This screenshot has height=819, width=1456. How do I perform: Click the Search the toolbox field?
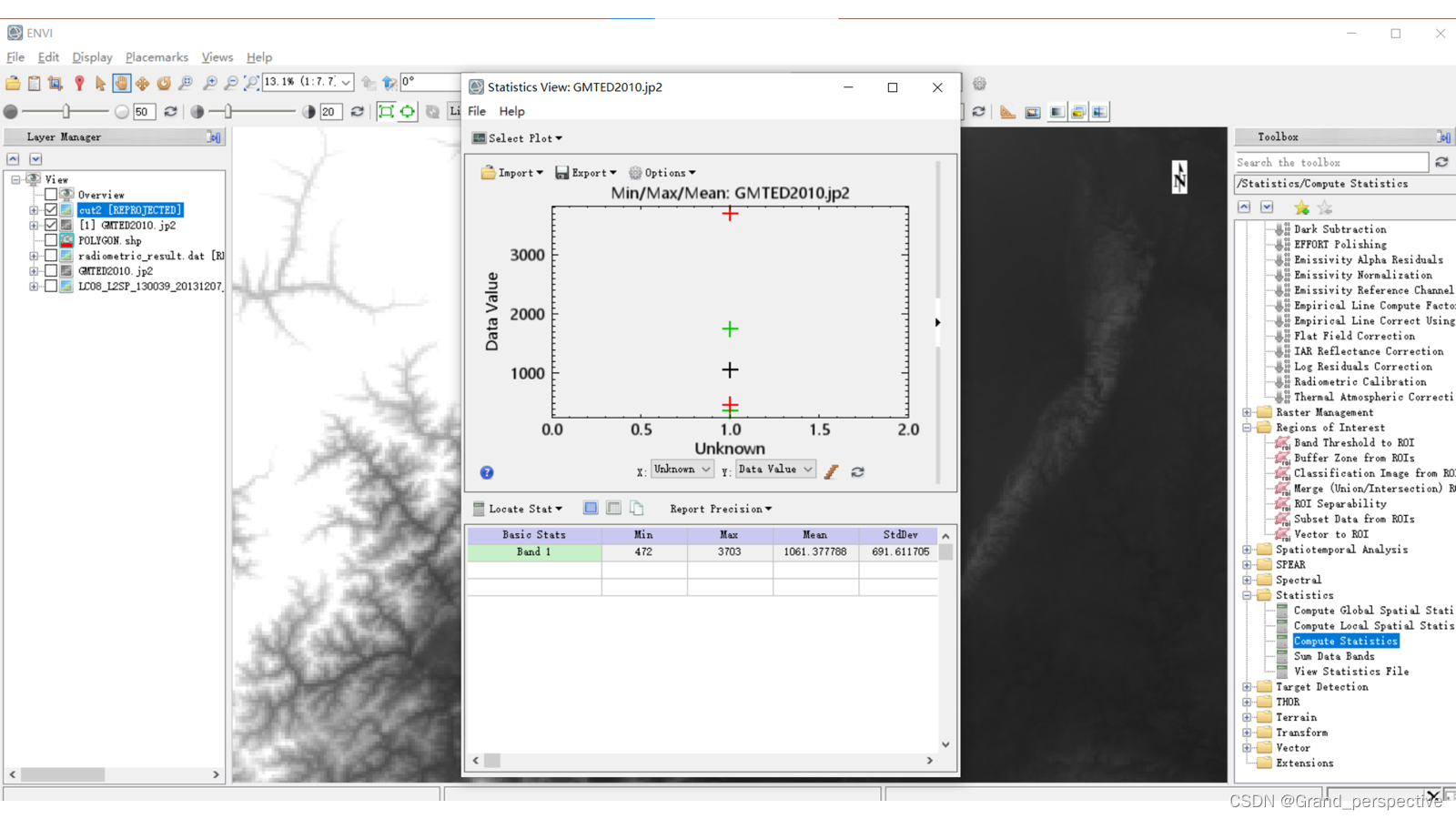1331,162
